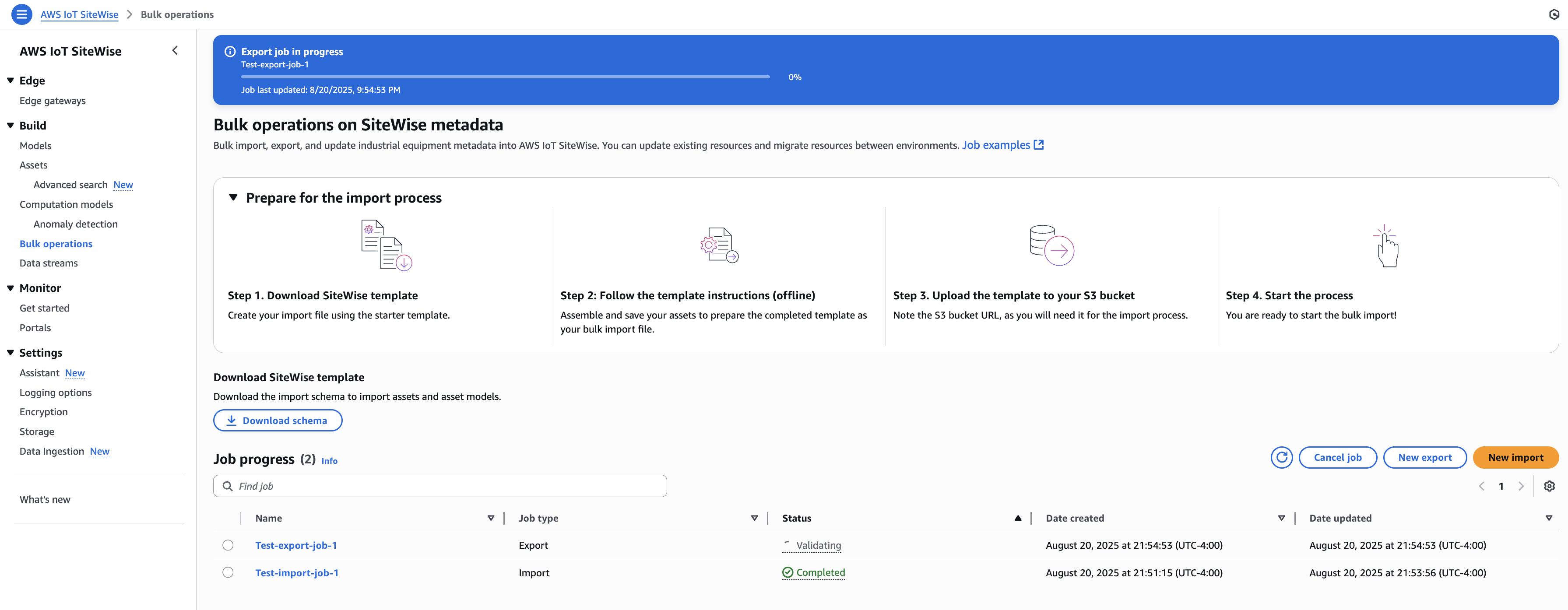The width and height of the screenshot is (1568, 610).
Task: Open Portals in sidebar
Action: coord(35,327)
